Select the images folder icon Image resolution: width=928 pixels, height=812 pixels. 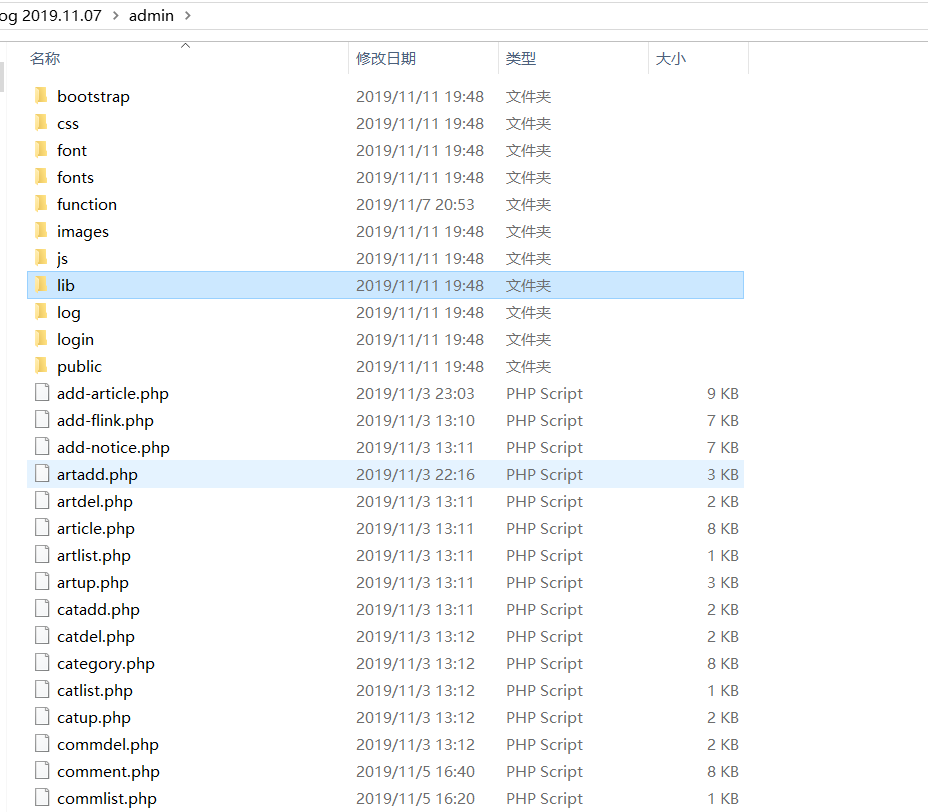(x=41, y=231)
